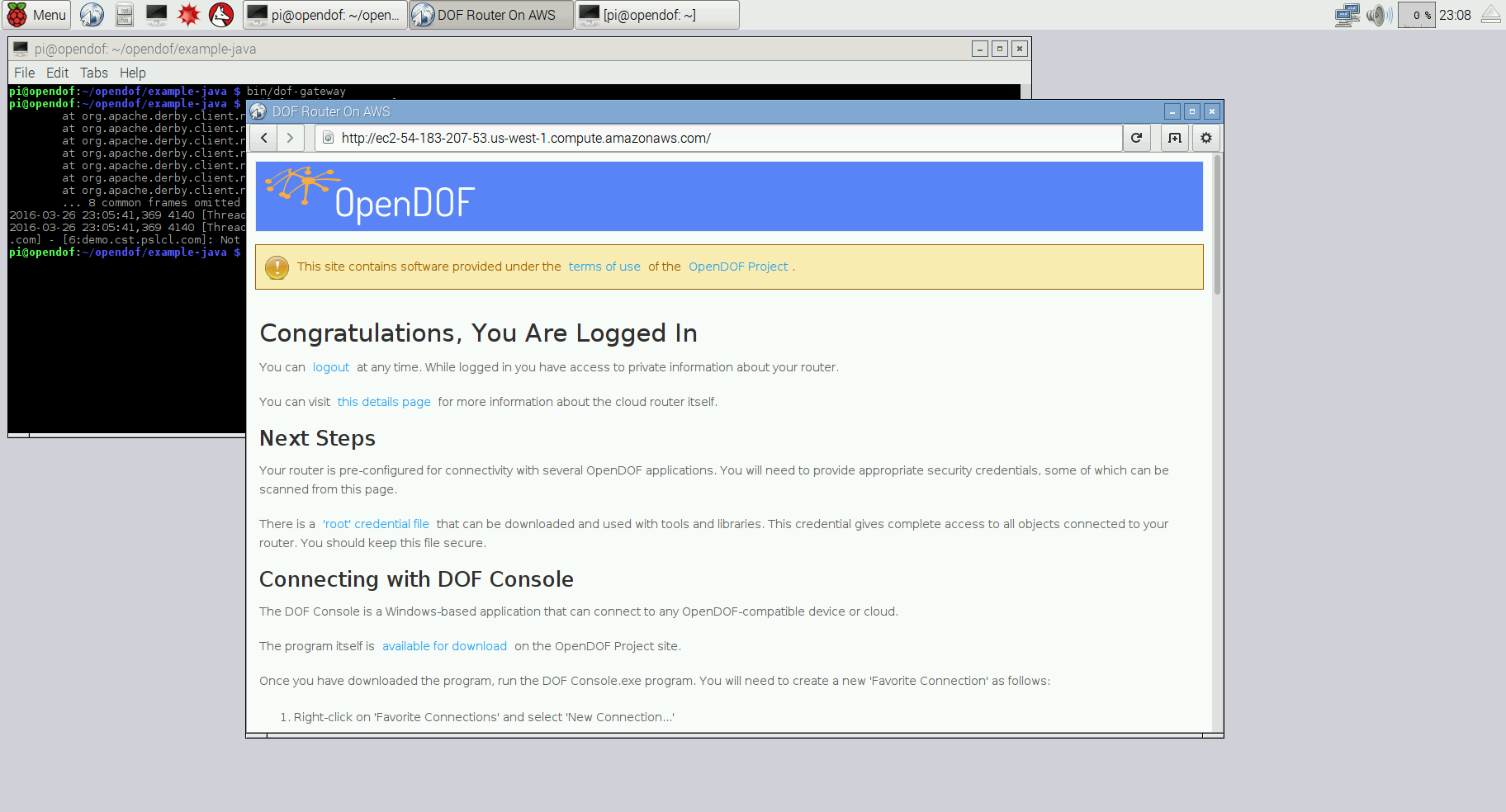Image resolution: width=1506 pixels, height=812 pixels.
Task: Click the network status tray icon
Action: [x=1347, y=15]
